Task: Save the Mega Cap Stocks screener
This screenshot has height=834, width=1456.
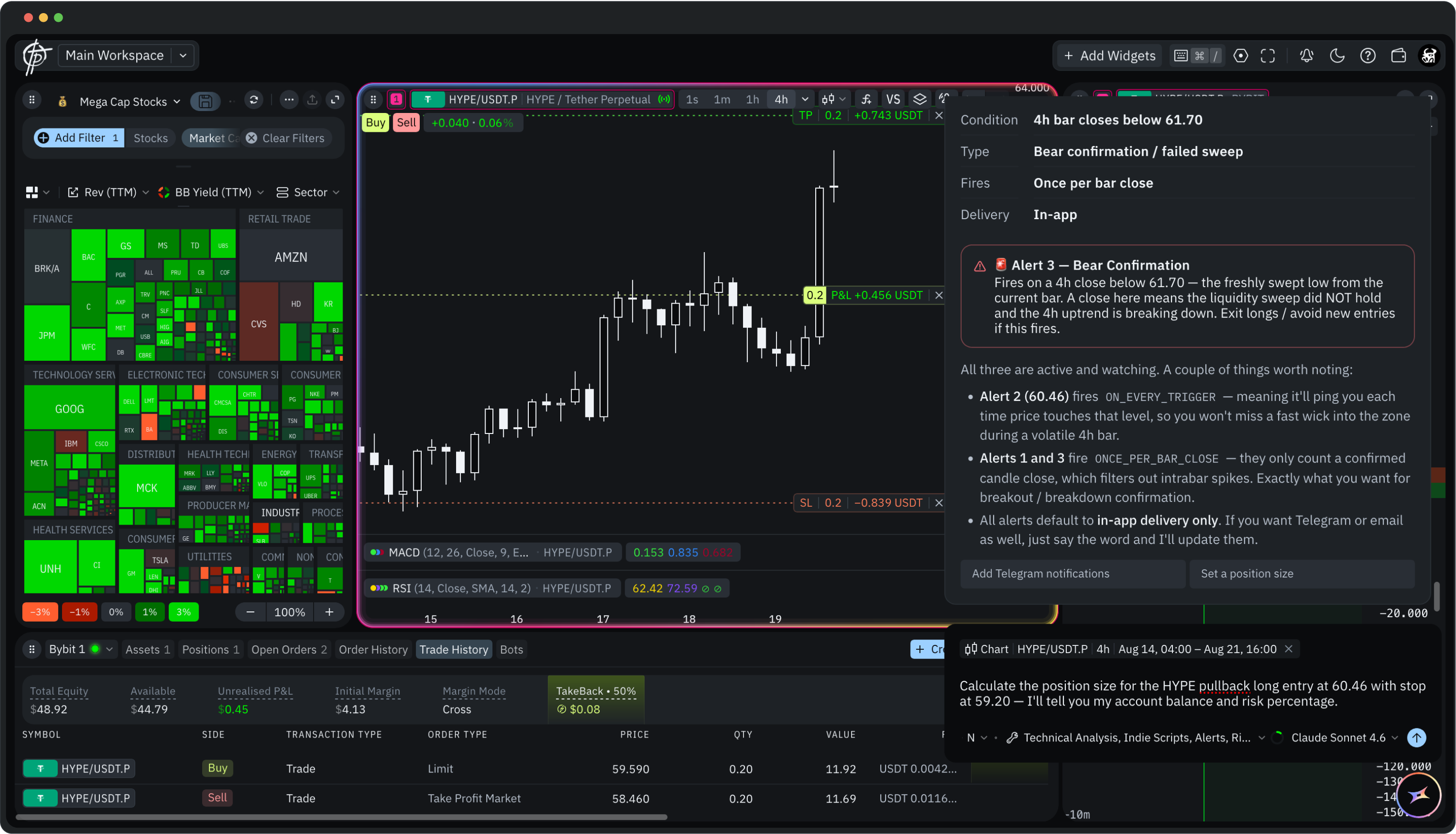Action: (x=205, y=101)
